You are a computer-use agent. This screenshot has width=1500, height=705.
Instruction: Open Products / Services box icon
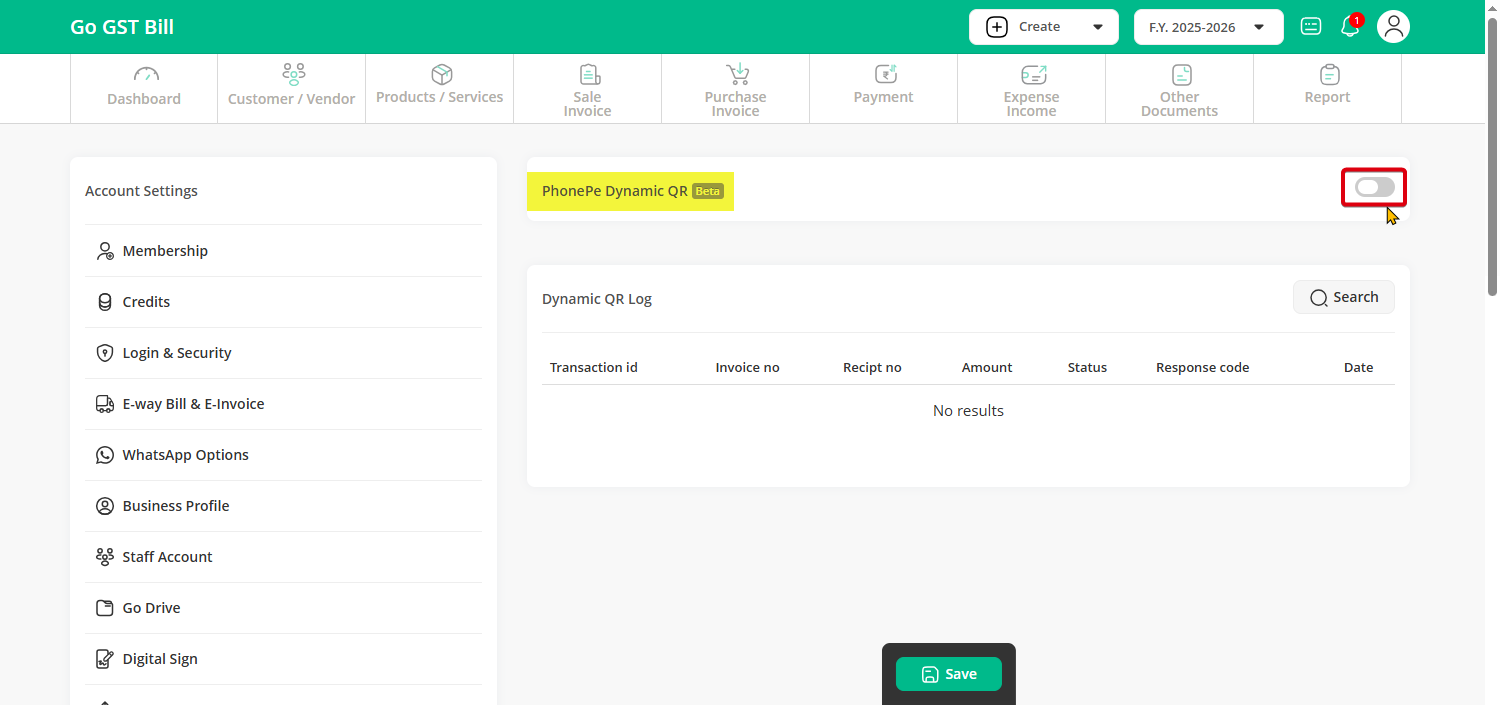tap(441, 75)
